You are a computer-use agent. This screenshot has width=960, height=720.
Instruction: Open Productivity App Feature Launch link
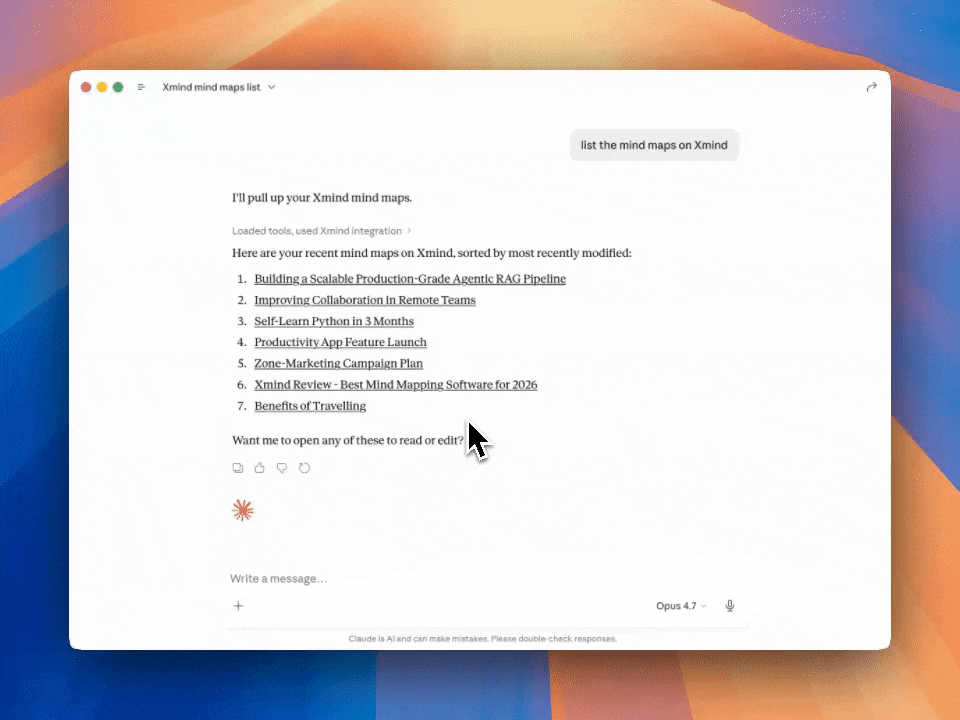340,342
